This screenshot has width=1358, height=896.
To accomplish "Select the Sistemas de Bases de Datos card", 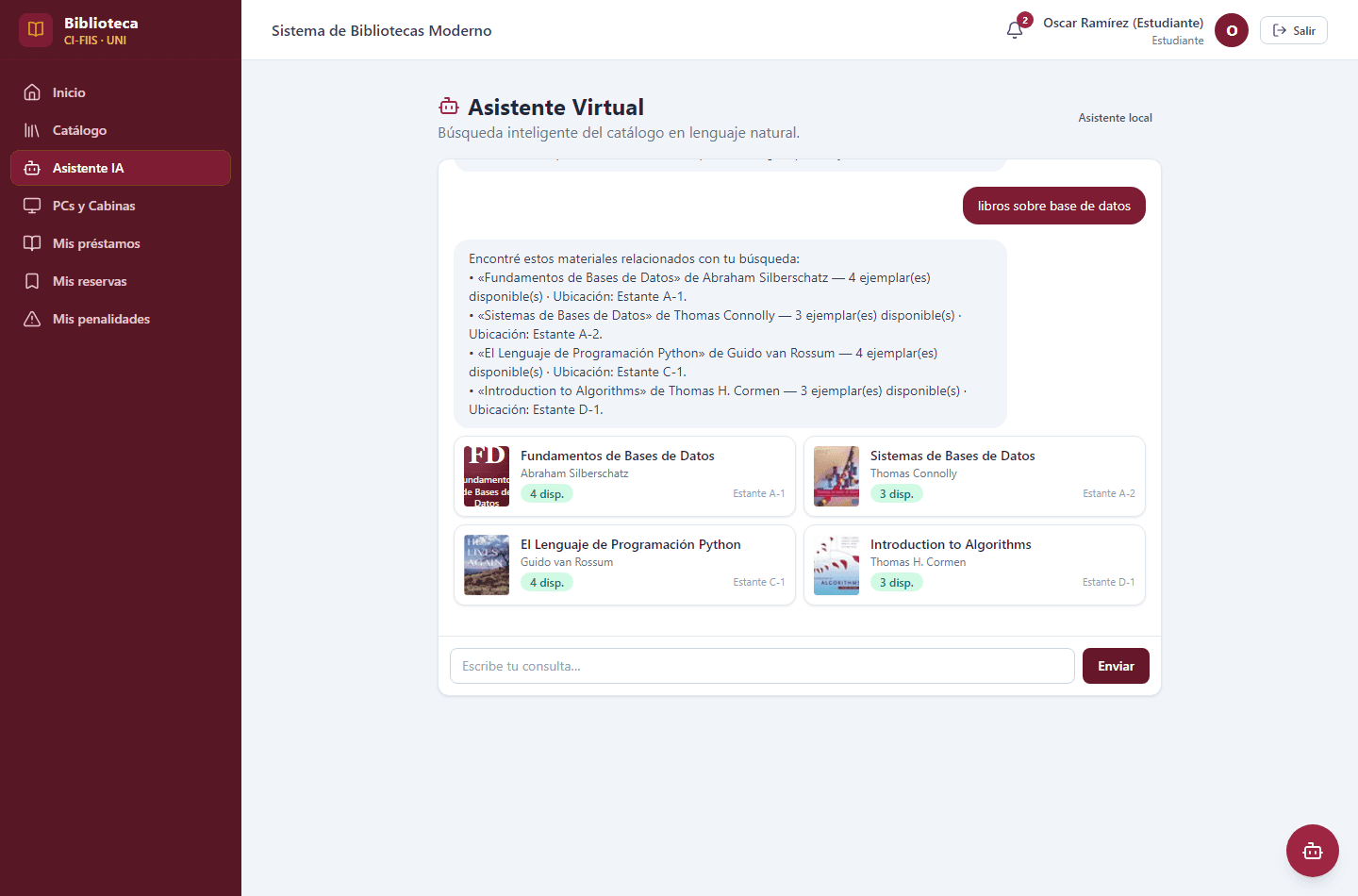I will click(974, 476).
